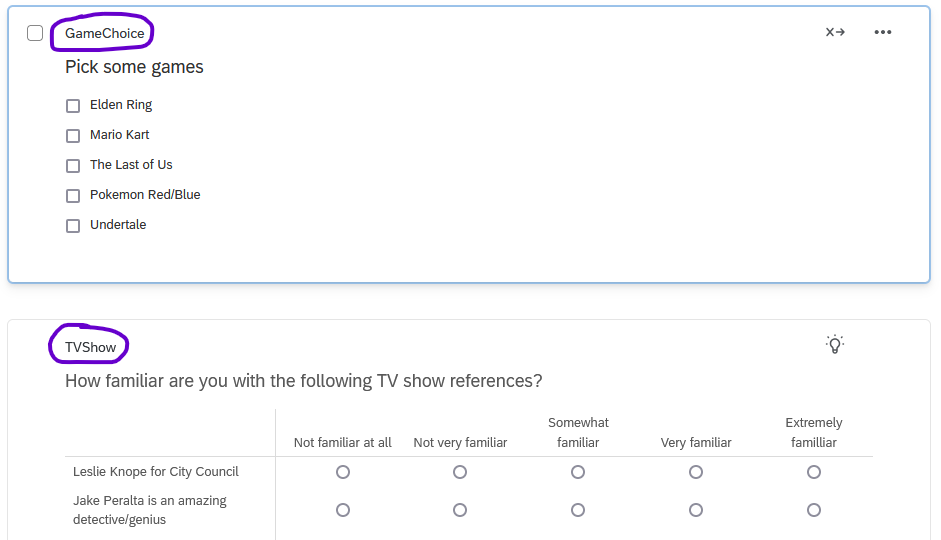Click the skip logic arrow icon
The height and width of the screenshot is (540, 941).
tap(835, 32)
